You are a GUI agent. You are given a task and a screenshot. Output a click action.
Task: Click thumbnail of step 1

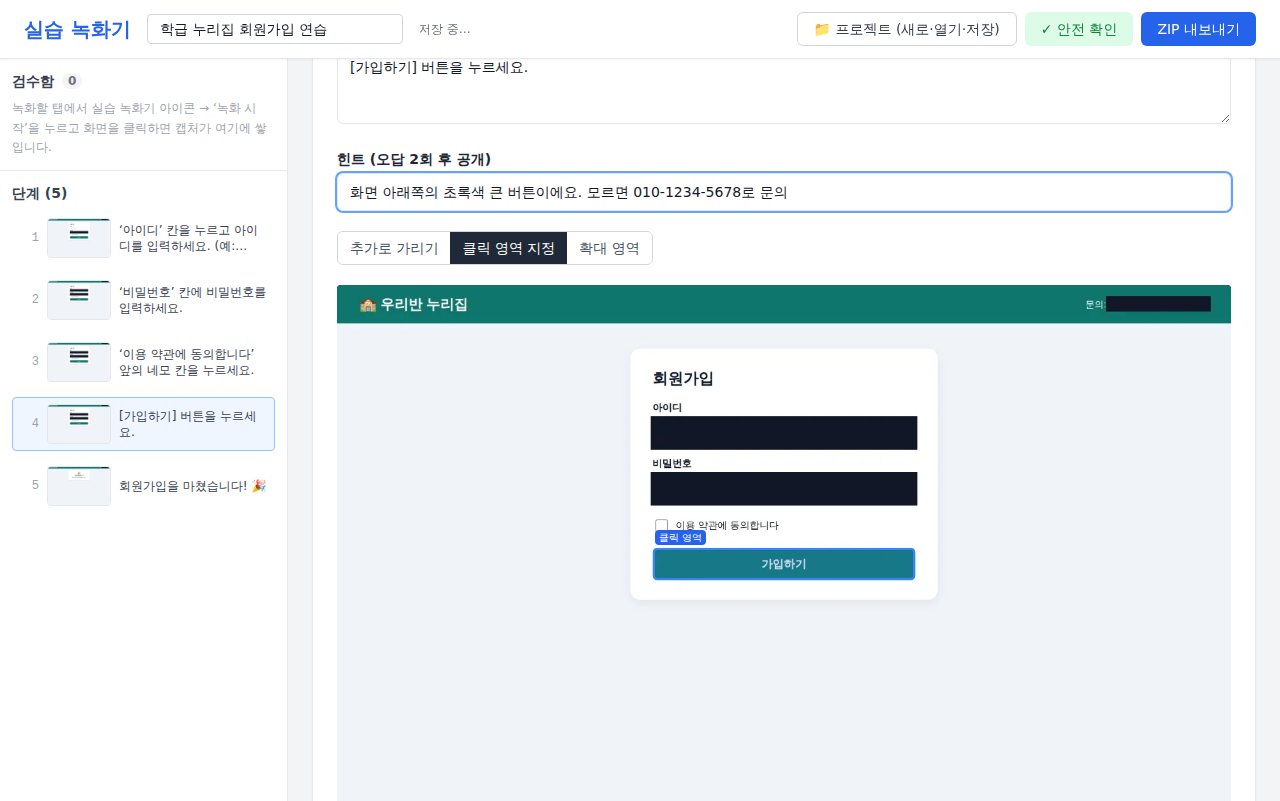coord(79,238)
